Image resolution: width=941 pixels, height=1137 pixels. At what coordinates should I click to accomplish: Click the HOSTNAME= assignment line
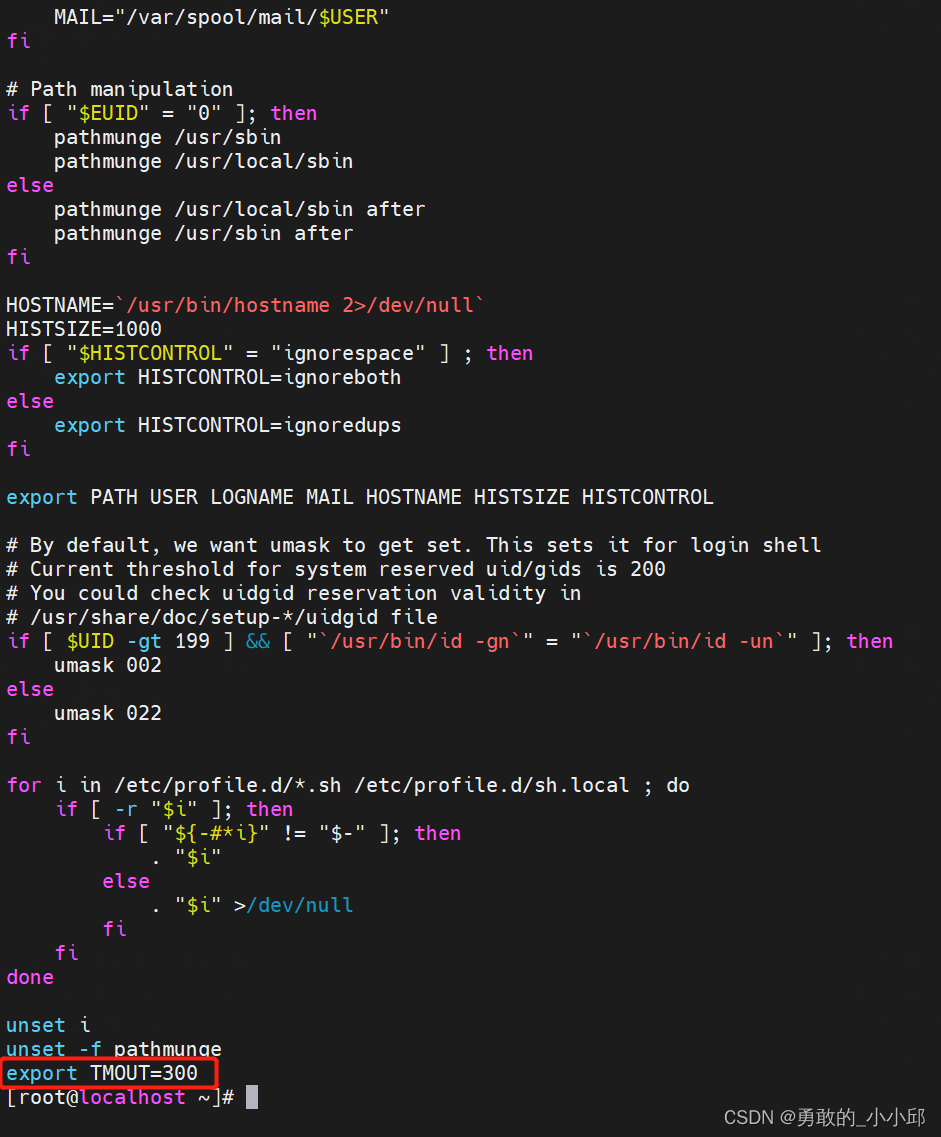[x=245, y=305]
